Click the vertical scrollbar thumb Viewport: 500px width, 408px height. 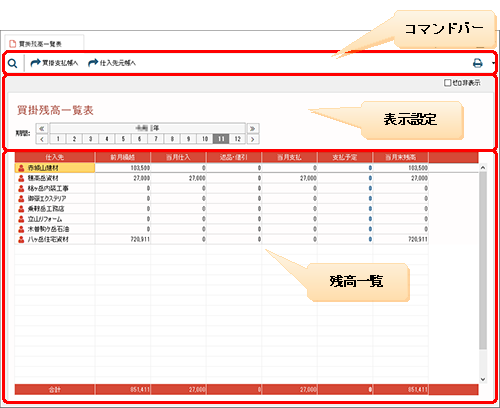click(483, 260)
